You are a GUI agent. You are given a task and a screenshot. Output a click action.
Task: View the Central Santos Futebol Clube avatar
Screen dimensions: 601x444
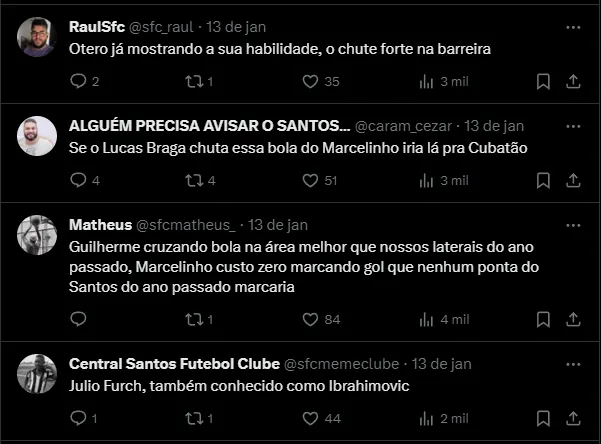point(38,373)
